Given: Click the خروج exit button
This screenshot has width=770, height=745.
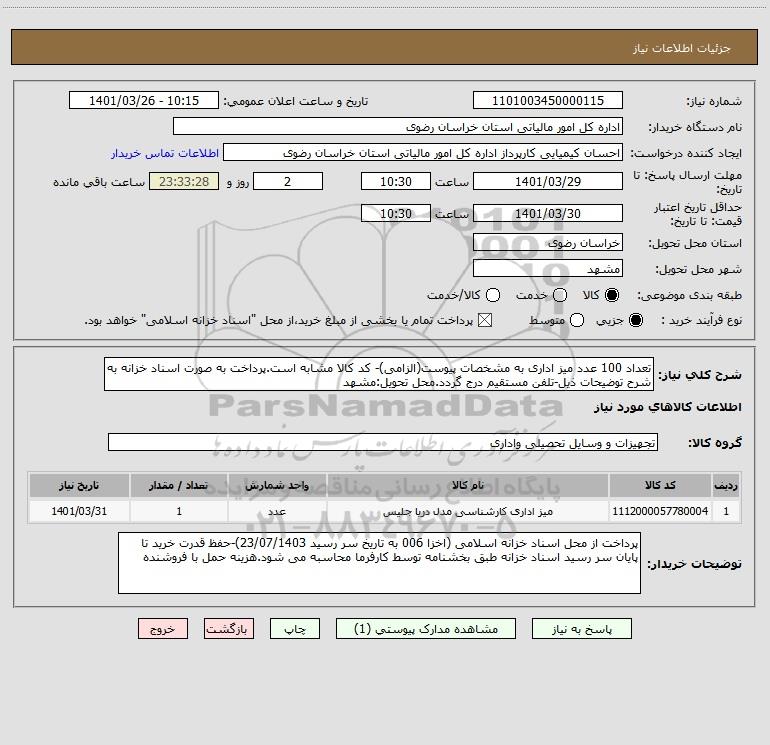Looking at the screenshot, I should 163,629.
